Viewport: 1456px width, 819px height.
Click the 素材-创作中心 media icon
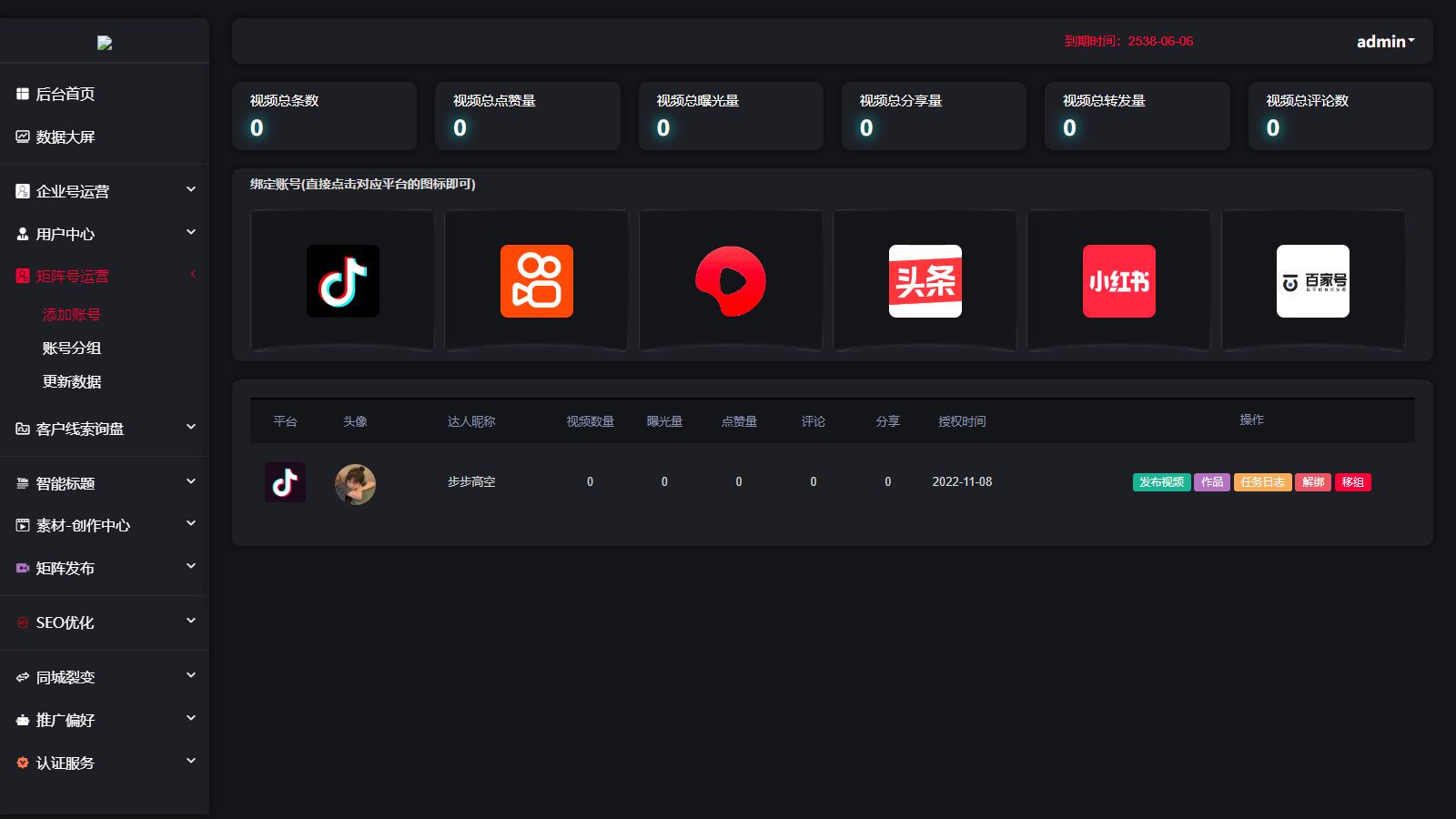[x=23, y=525]
